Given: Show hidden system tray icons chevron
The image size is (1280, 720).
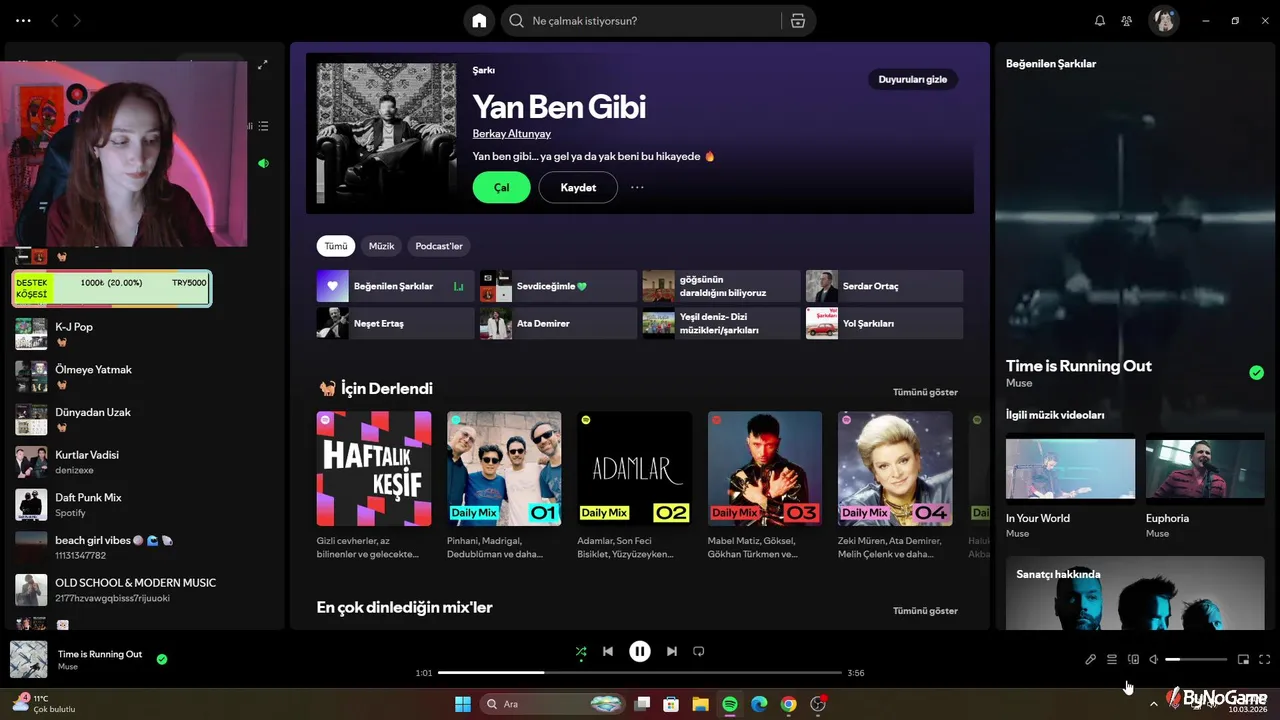Looking at the screenshot, I should click(1154, 704).
